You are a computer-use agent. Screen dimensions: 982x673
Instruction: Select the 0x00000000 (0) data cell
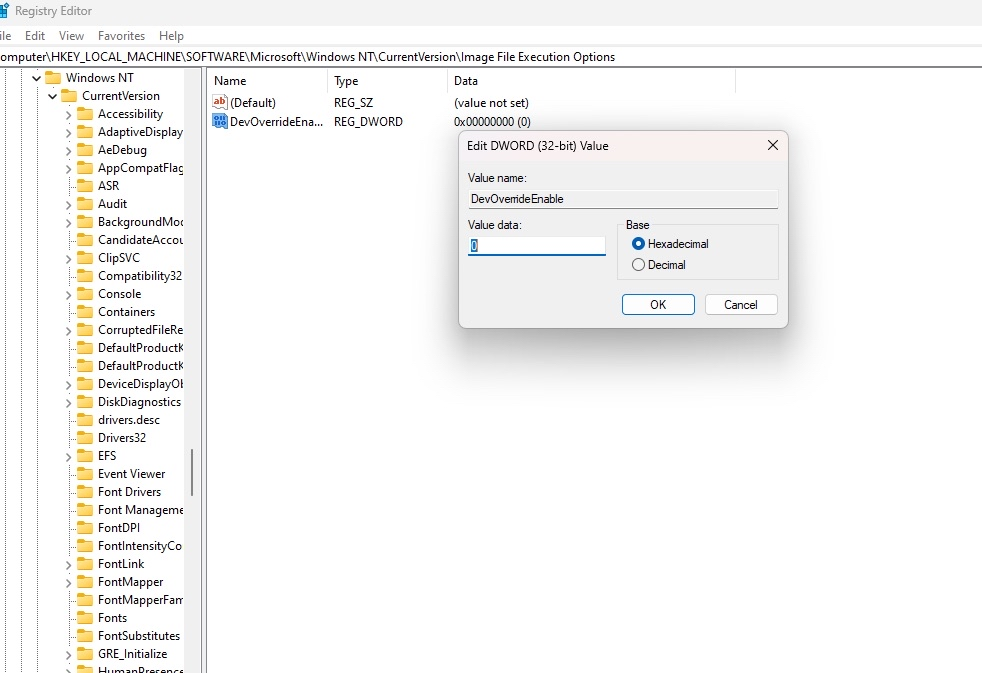(x=492, y=122)
